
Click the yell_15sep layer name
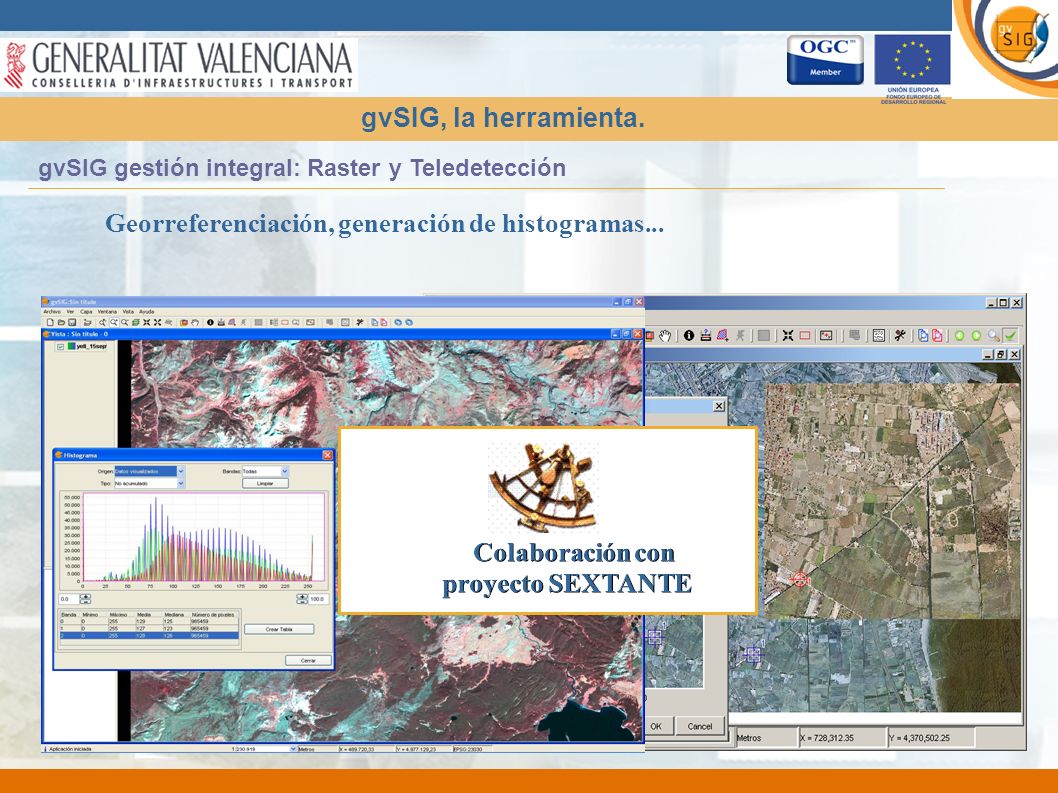coord(92,347)
